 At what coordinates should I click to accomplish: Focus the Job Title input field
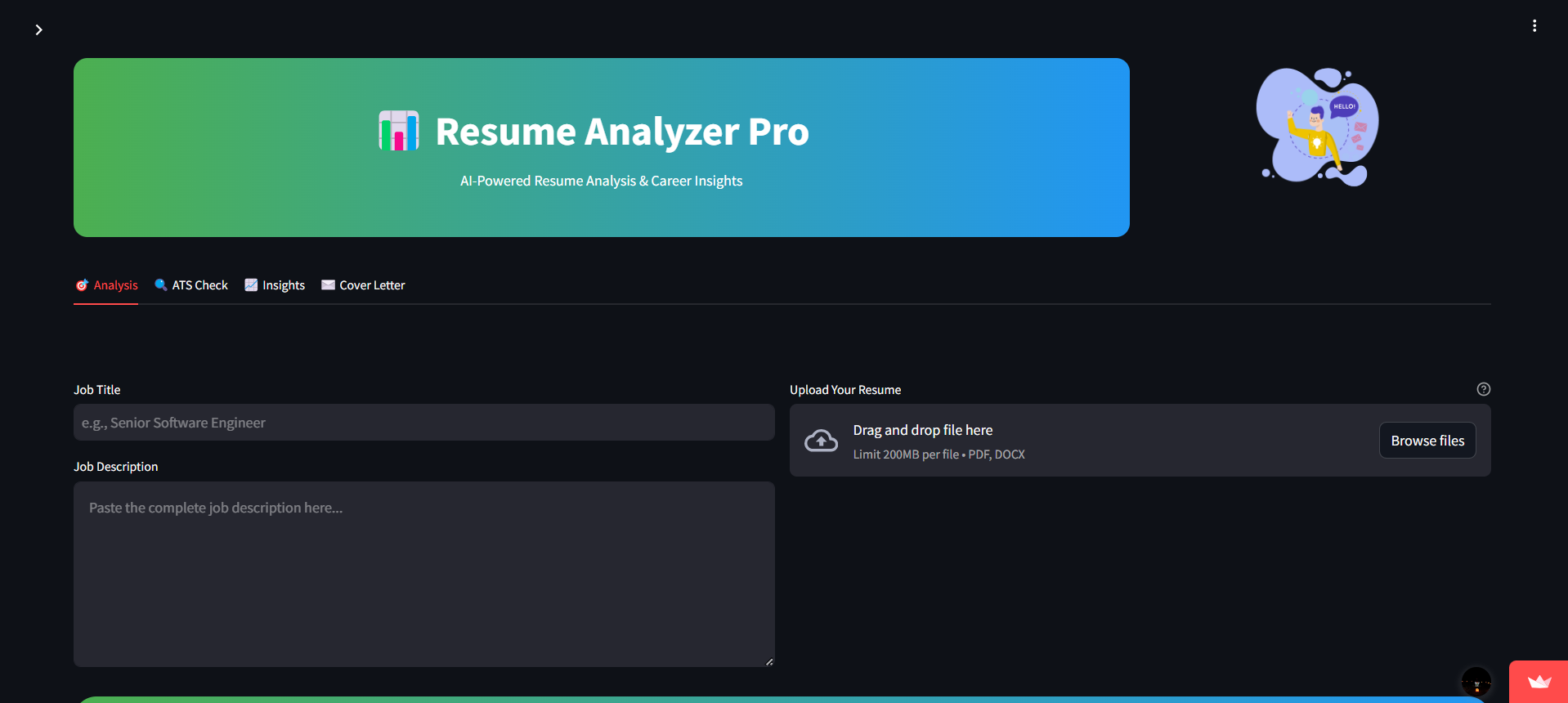tap(423, 423)
